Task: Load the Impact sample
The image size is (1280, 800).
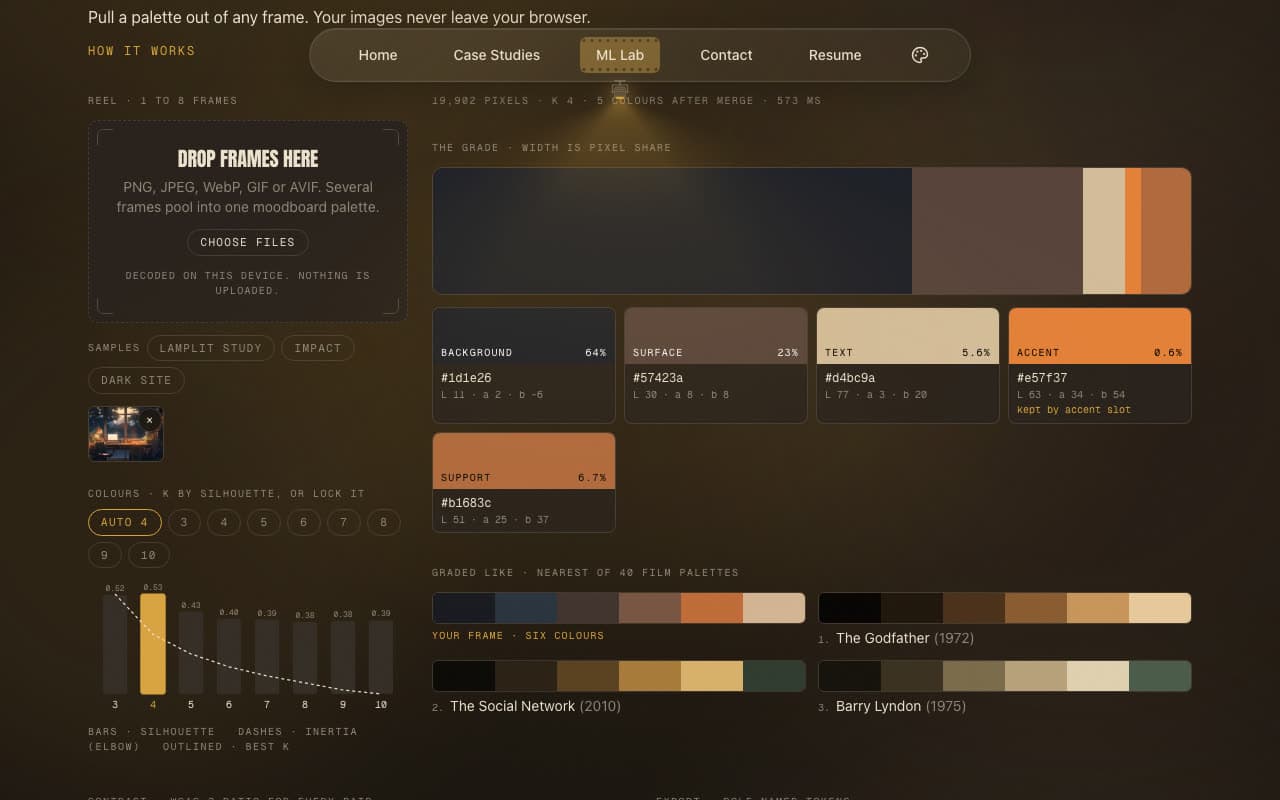Action: (318, 348)
